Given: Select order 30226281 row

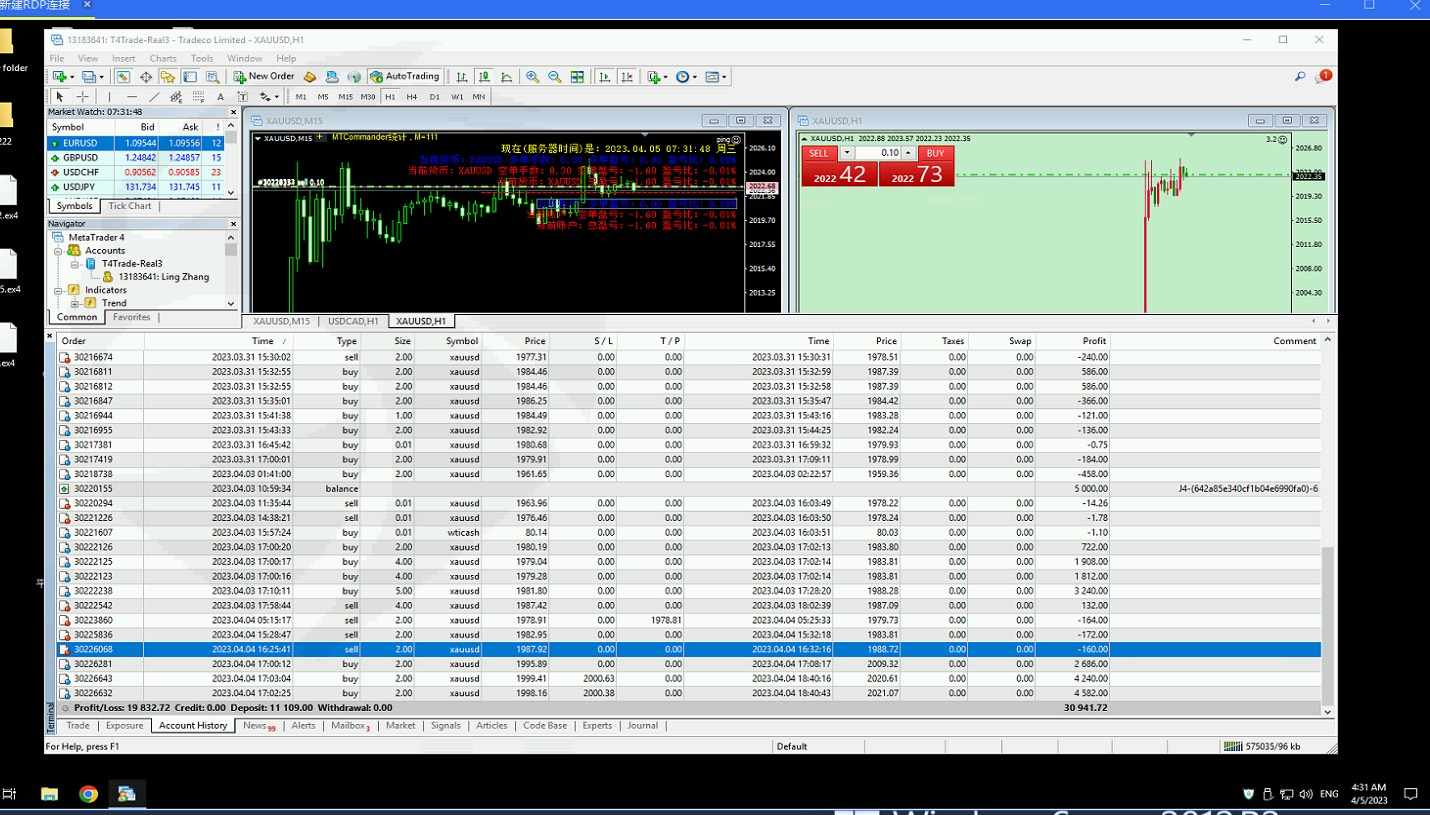Looking at the screenshot, I should (688, 664).
